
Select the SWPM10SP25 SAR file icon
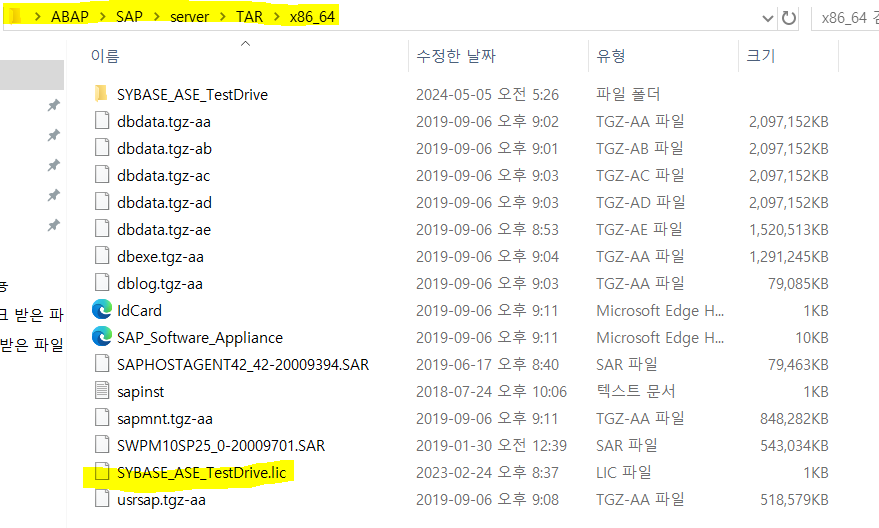click(102, 444)
